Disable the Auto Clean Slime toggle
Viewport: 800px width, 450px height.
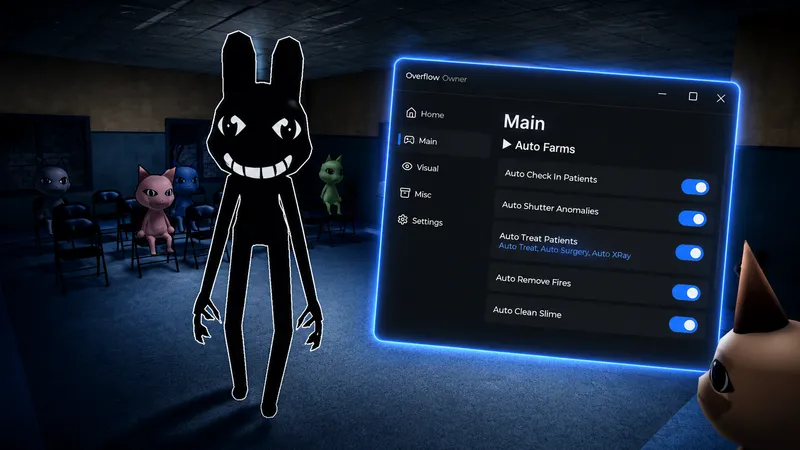683,324
